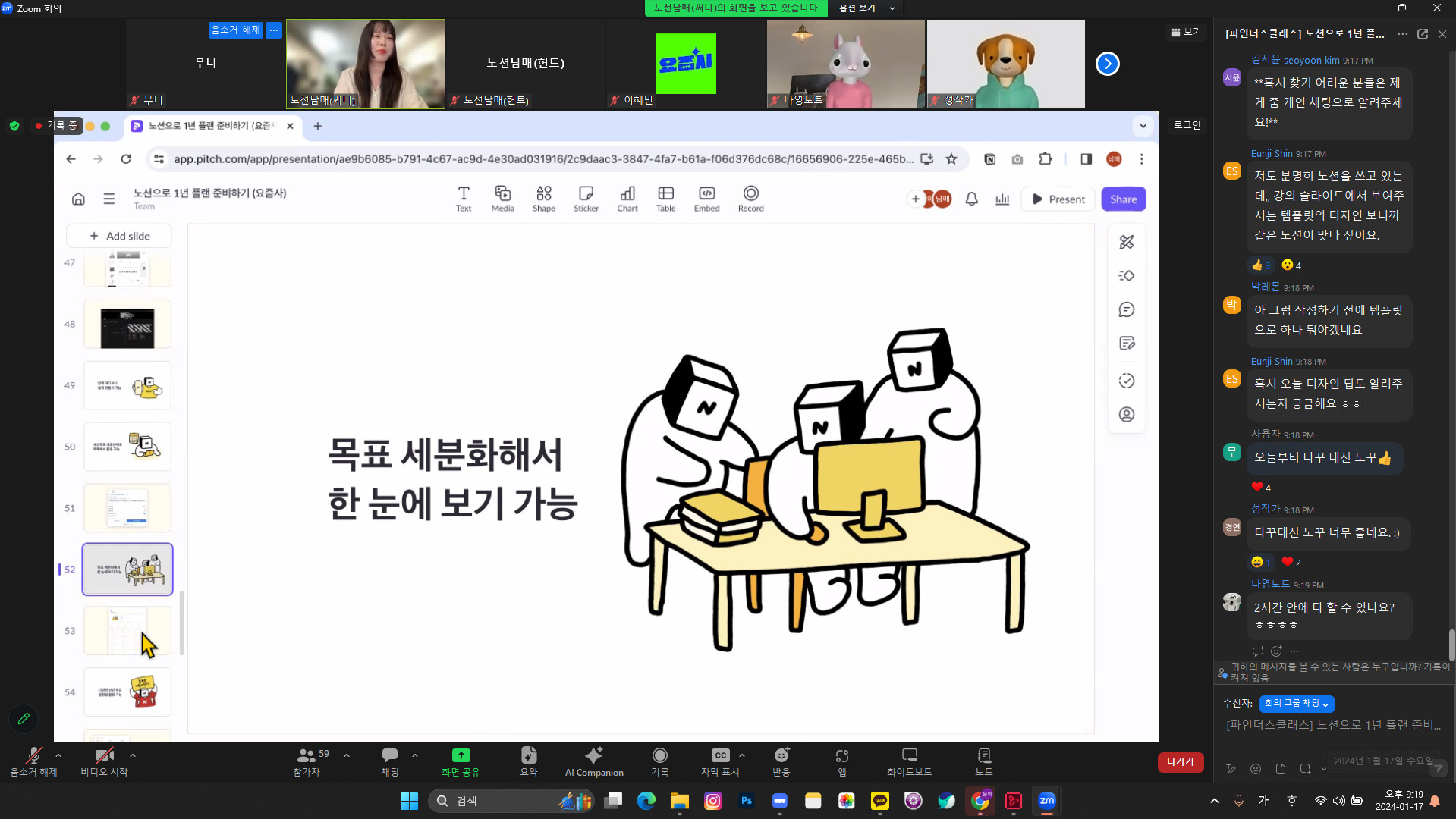This screenshot has width=1456, height=819.
Task: Open Chrome three-dot menu
Action: click(x=1141, y=159)
